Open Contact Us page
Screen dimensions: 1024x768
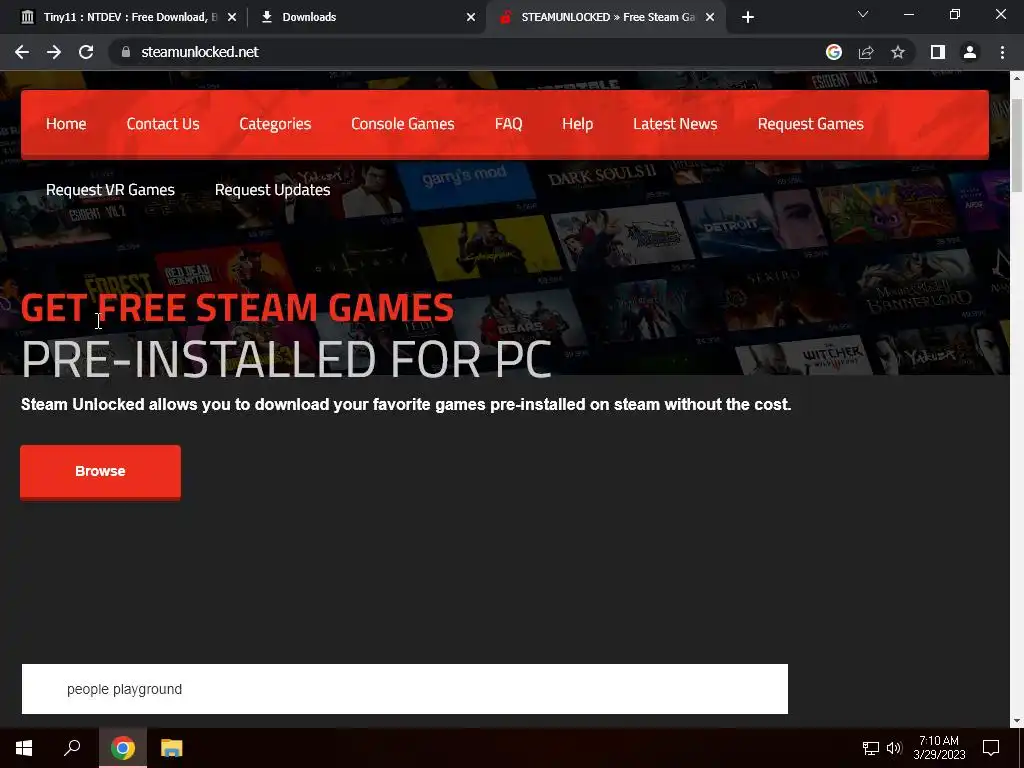click(x=163, y=123)
